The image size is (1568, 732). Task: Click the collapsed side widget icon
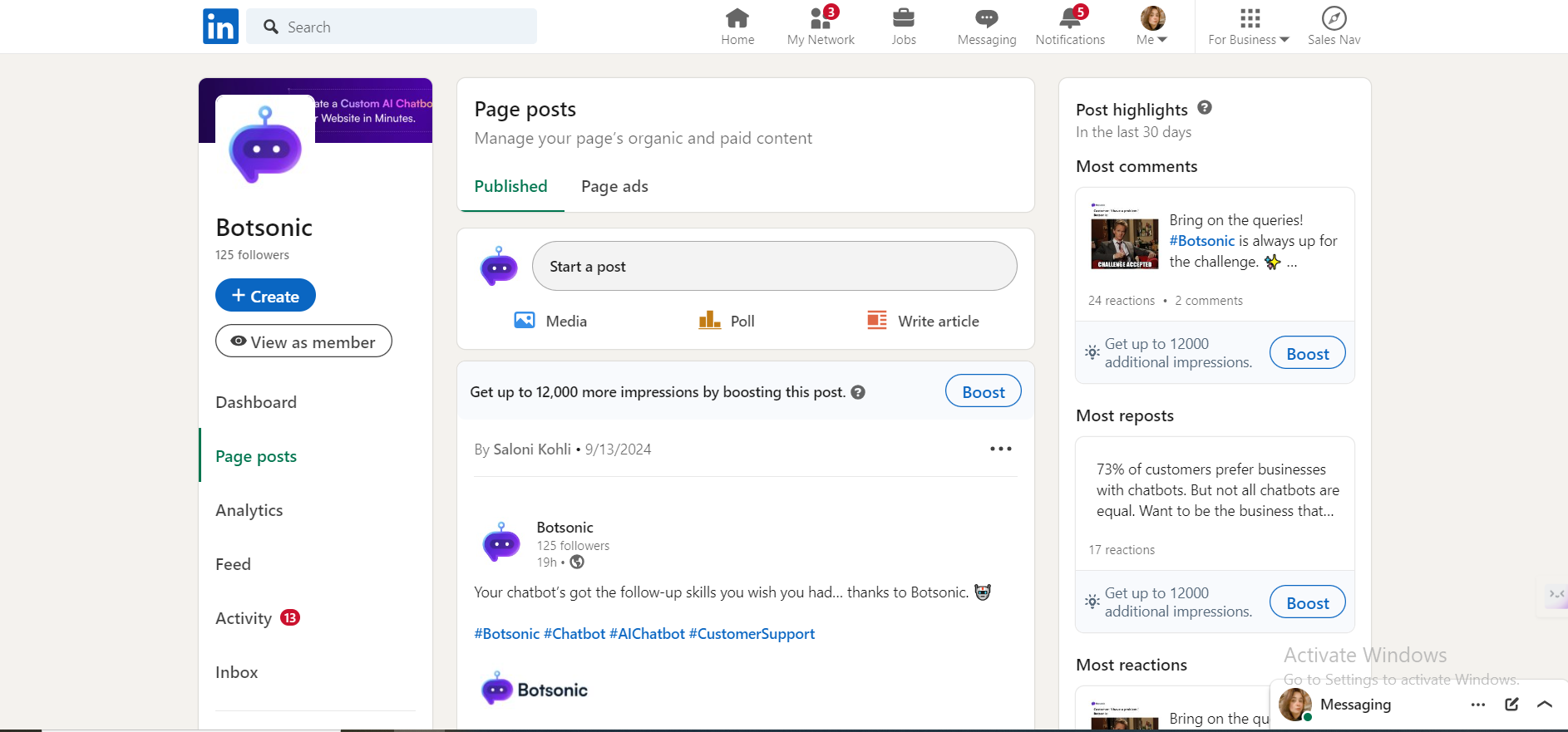click(x=1556, y=595)
